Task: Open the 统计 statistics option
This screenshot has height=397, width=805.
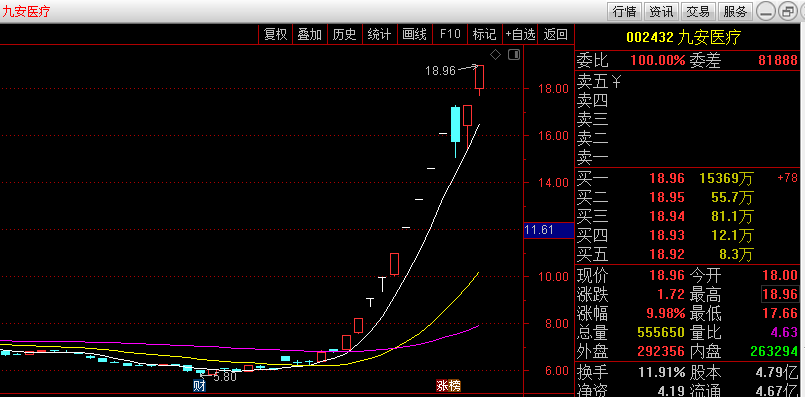Action: 379,34
